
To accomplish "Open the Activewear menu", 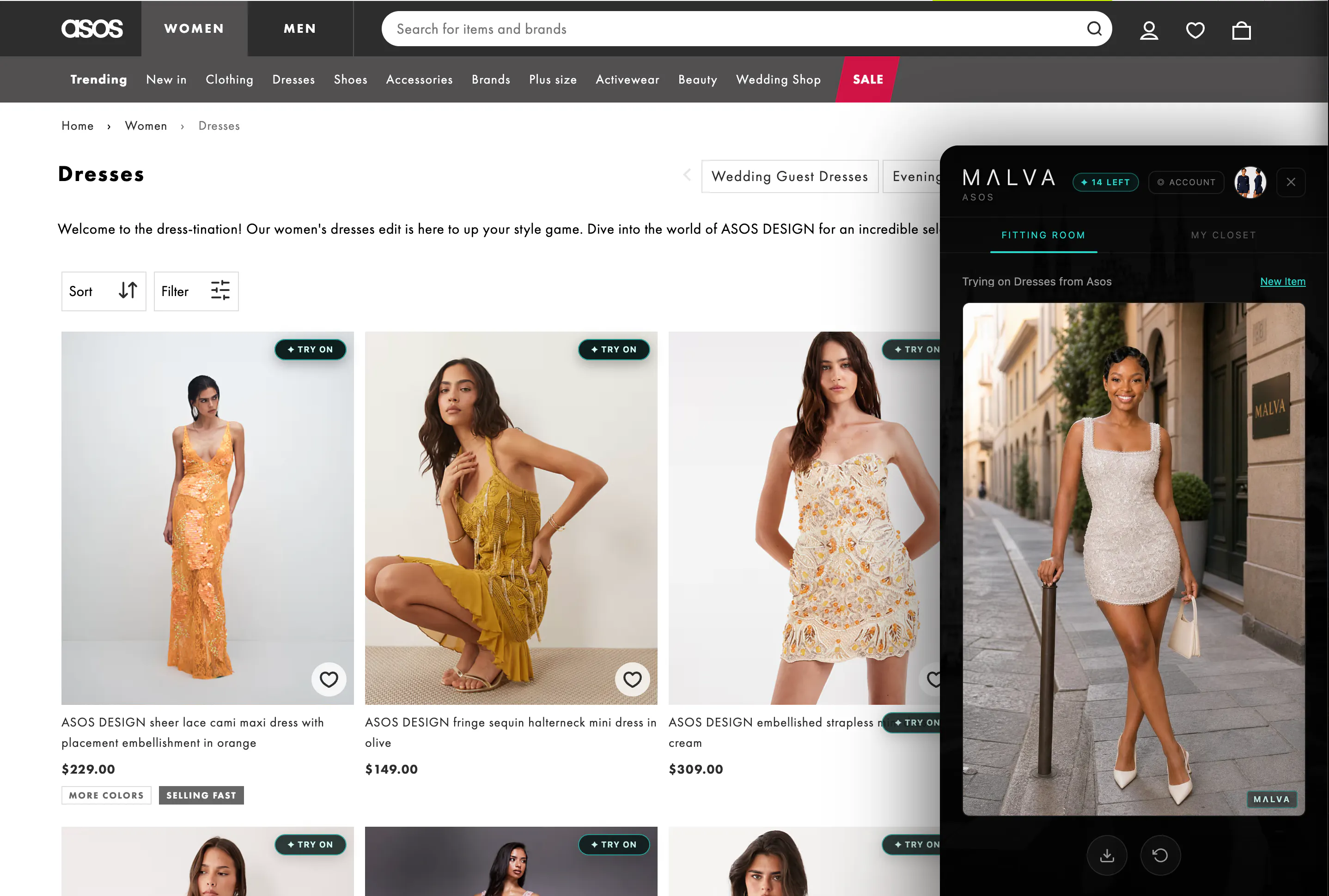I will 628,79.
